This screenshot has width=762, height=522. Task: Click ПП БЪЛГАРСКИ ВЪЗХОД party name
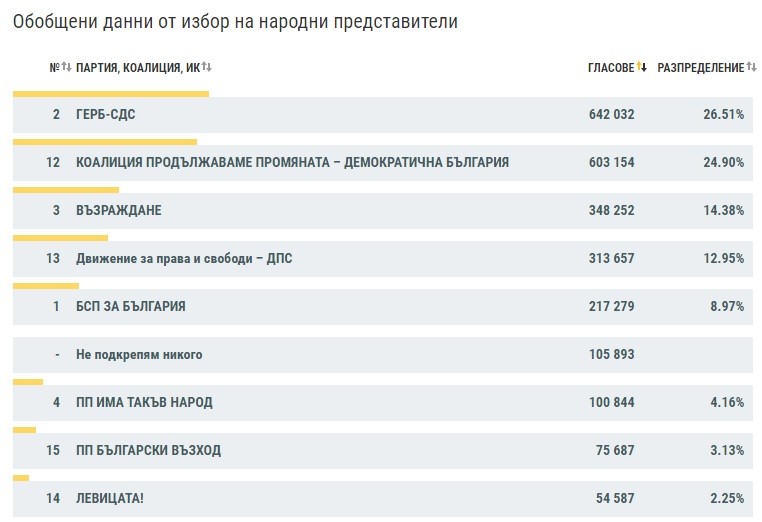[x=148, y=451]
